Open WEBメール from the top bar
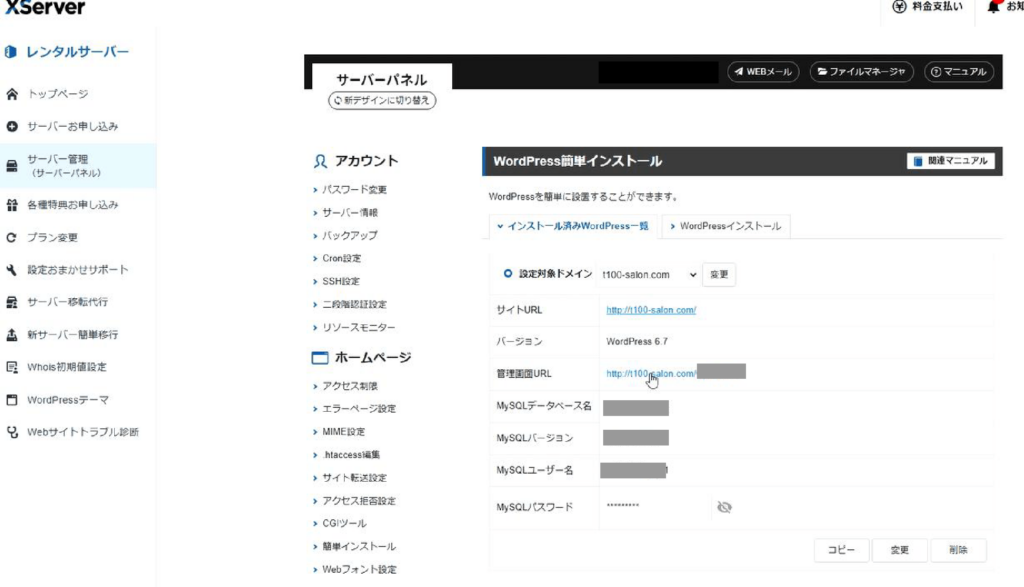The height and width of the screenshot is (587, 1024). (x=763, y=72)
